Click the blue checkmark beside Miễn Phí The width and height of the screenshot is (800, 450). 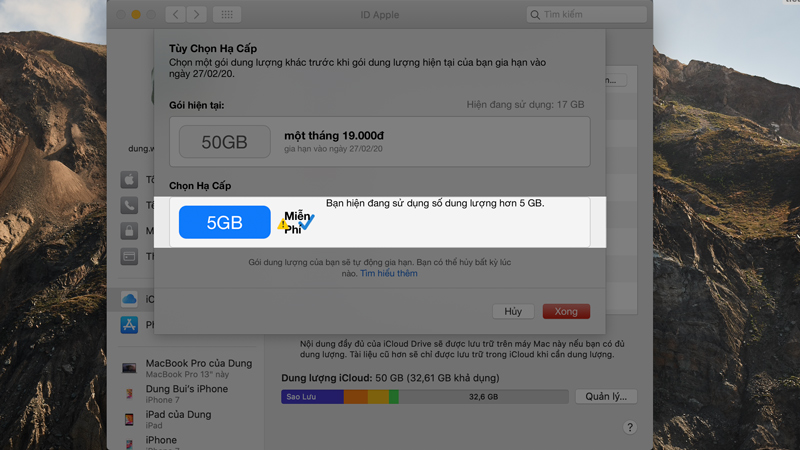(306, 224)
